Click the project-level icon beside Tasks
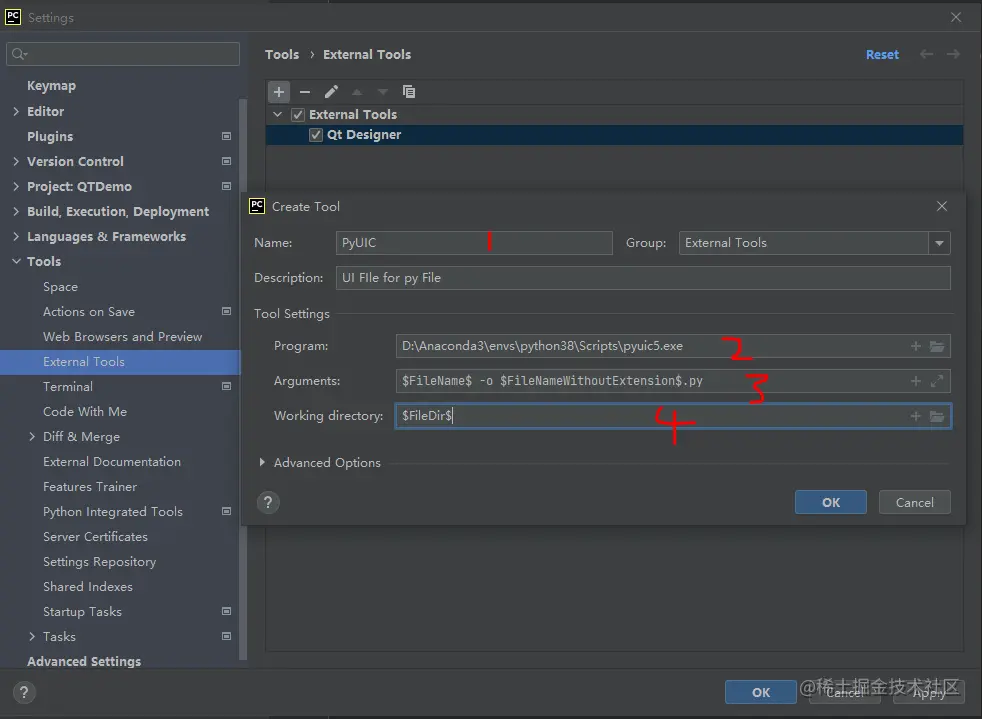 [x=227, y=636]
